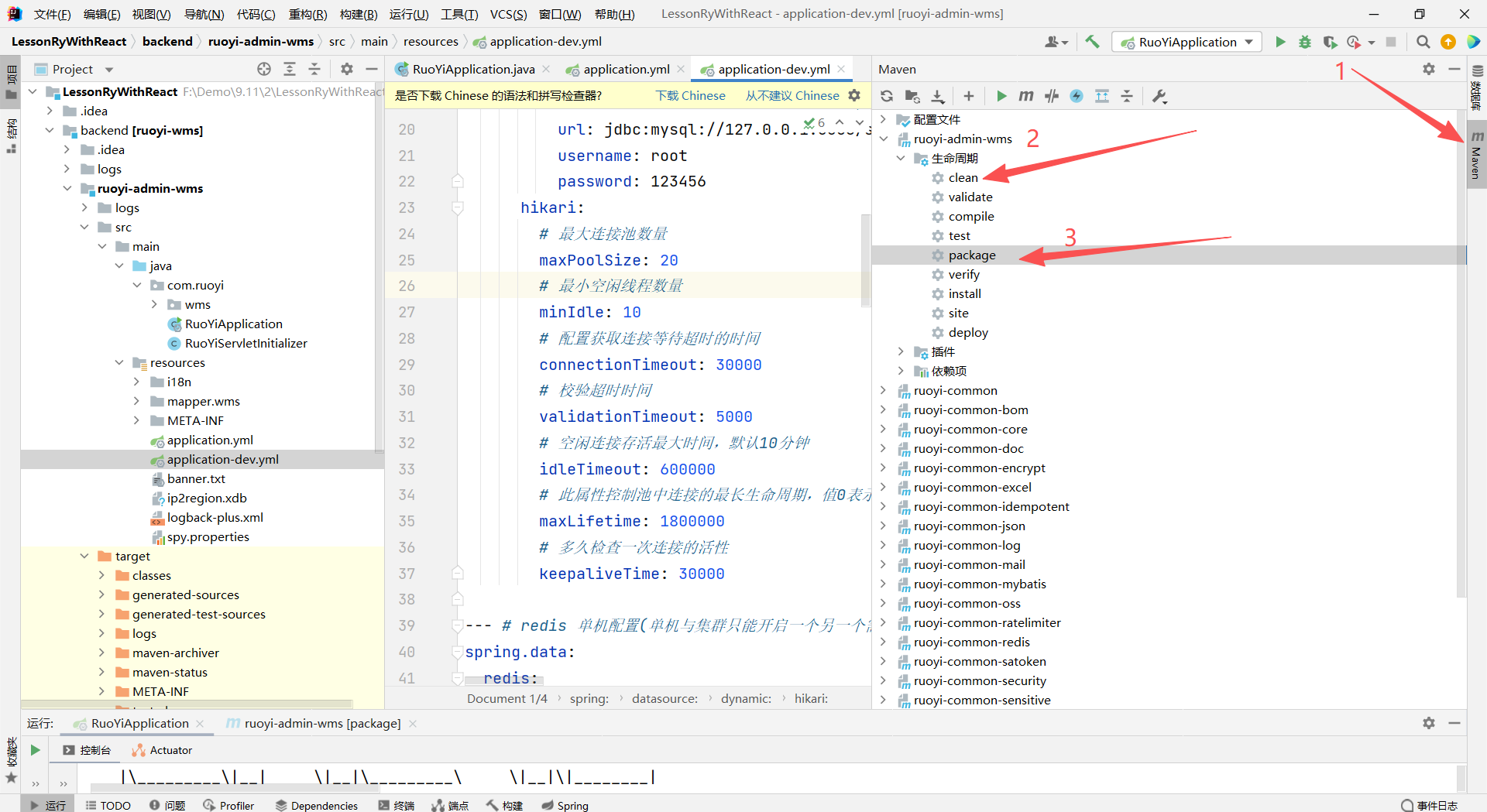Select opened file in Project view crosshair

[x=264, y=69]
